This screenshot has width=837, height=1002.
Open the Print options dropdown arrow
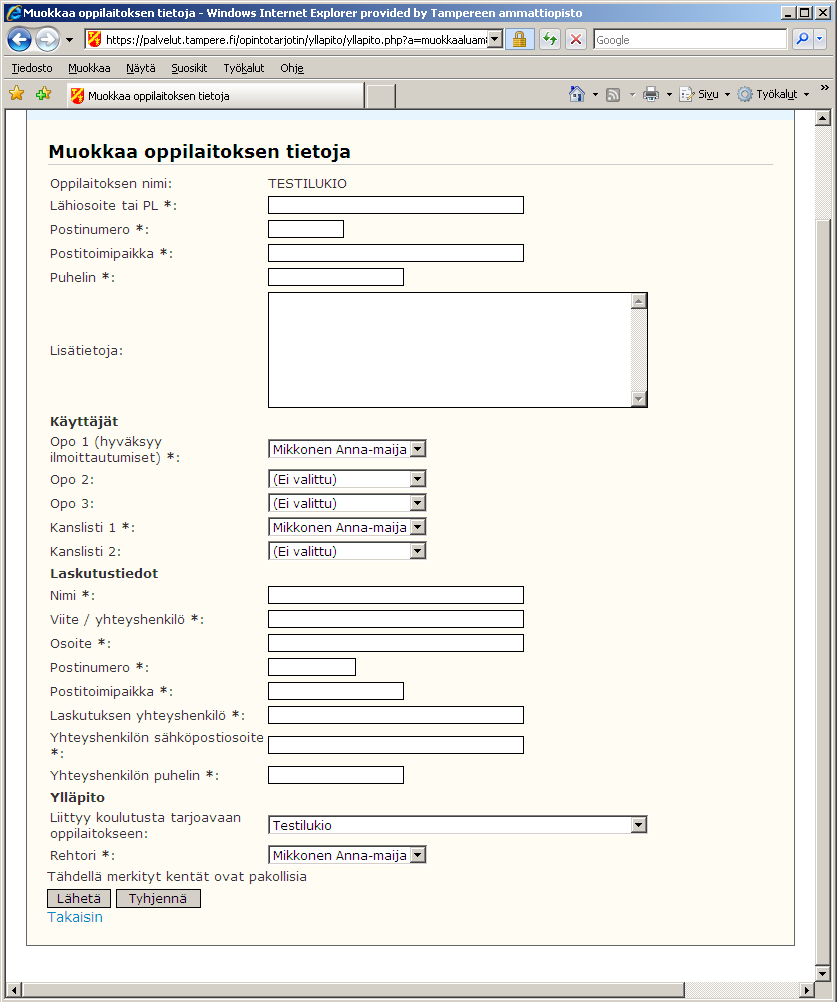pyautogui.click(x=669, y=95)
